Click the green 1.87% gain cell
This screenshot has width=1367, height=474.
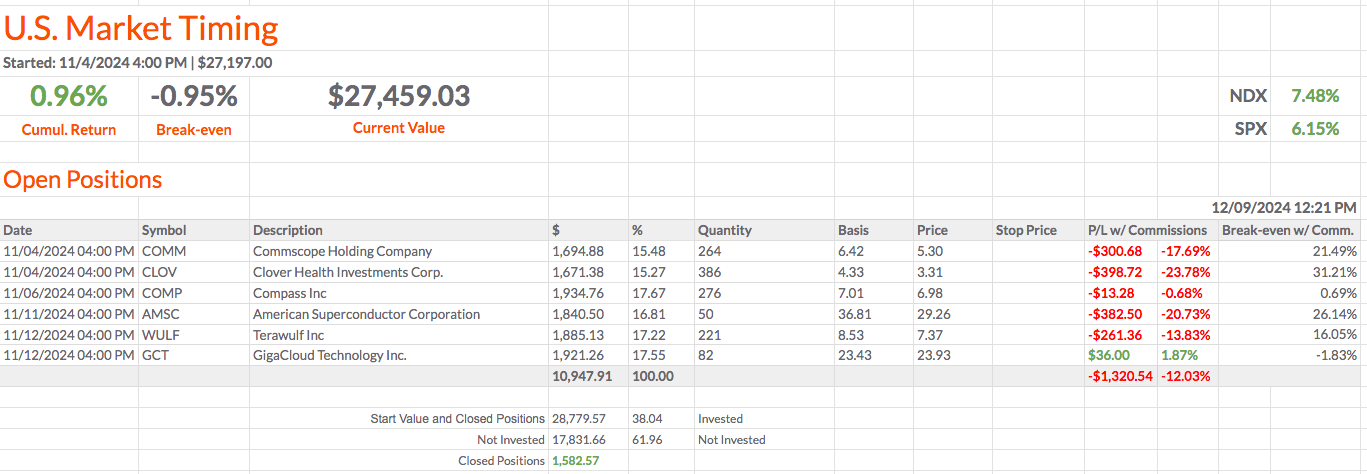tap(1178, 355)
